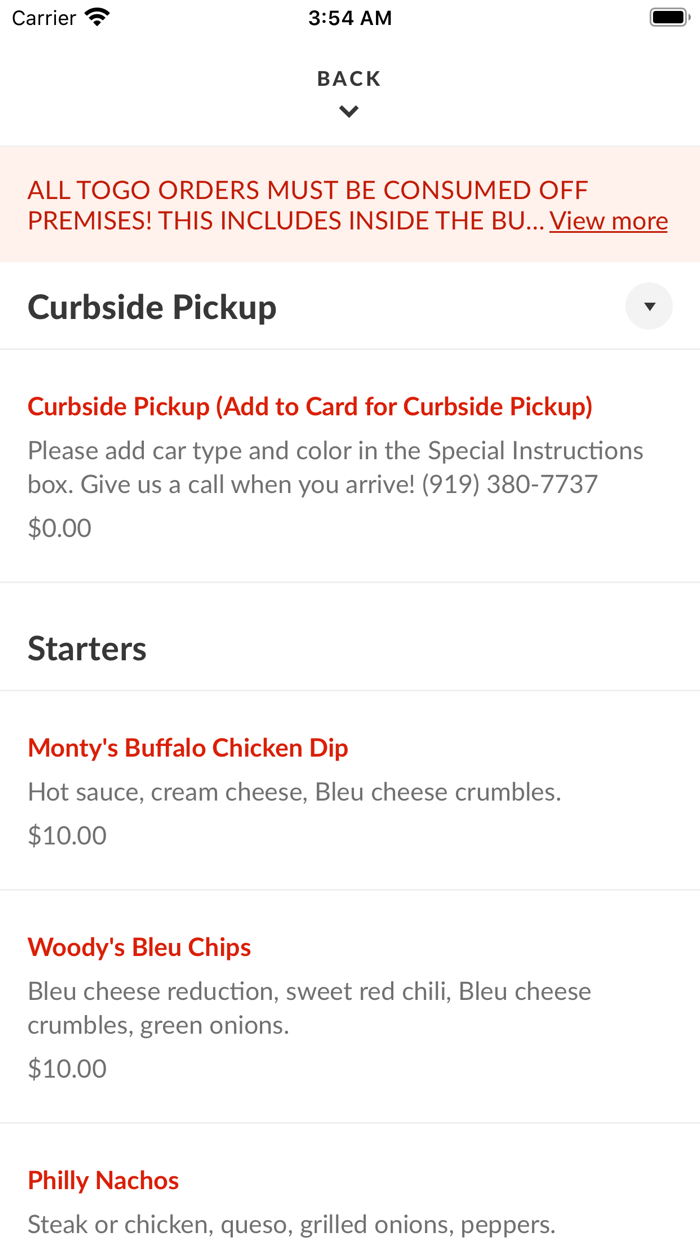The height and width of the screenshot is (1244, 700).
Task: Tap the $0.00 curbside pickup price
Action: coord(60,528)
